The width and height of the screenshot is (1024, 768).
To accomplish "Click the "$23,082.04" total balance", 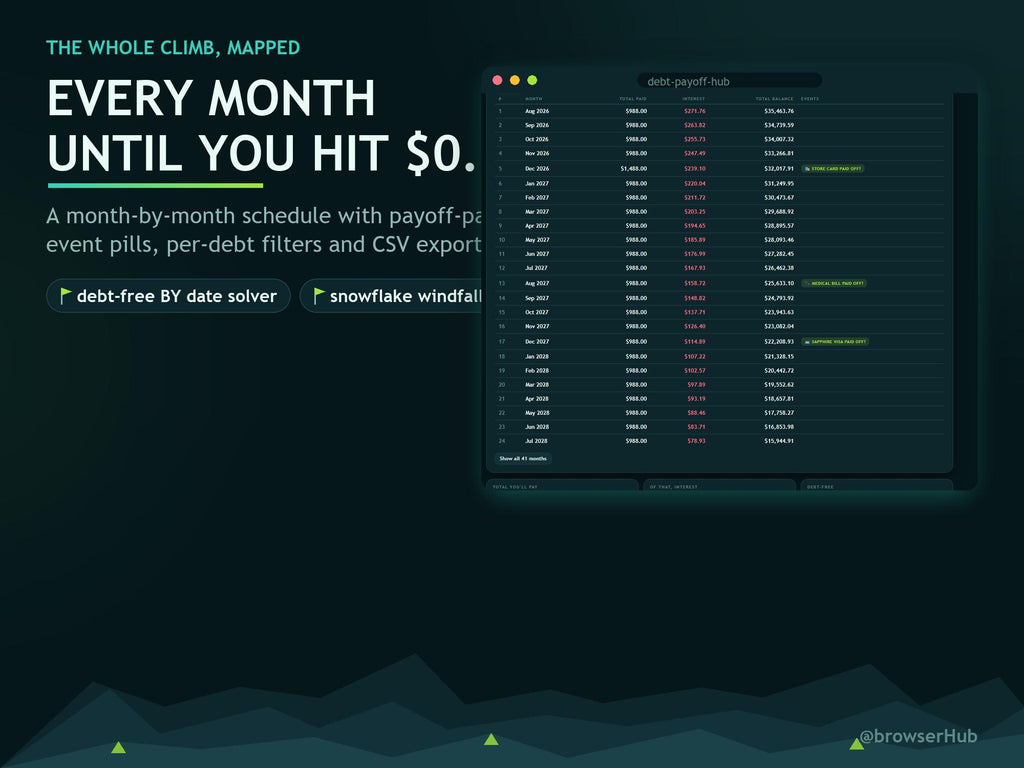I will (x=779, y=326).
